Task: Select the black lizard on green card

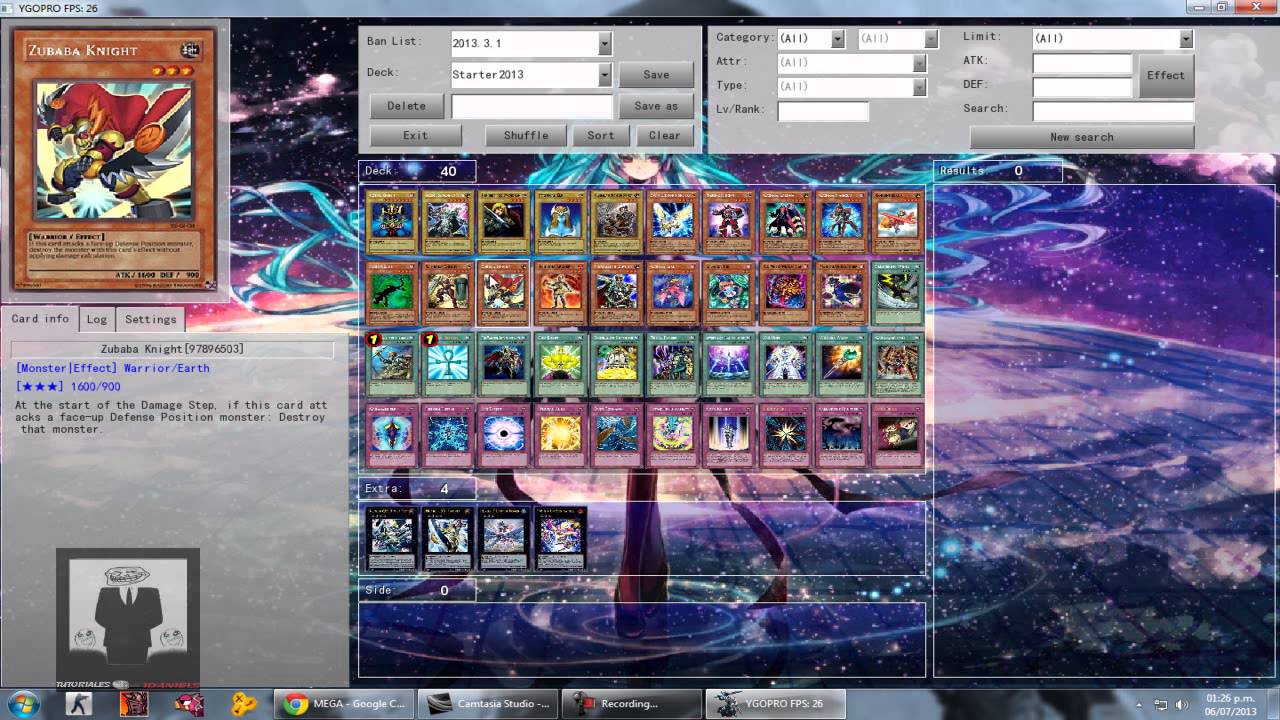Action: pyautogui.click(x=391, y=294)
